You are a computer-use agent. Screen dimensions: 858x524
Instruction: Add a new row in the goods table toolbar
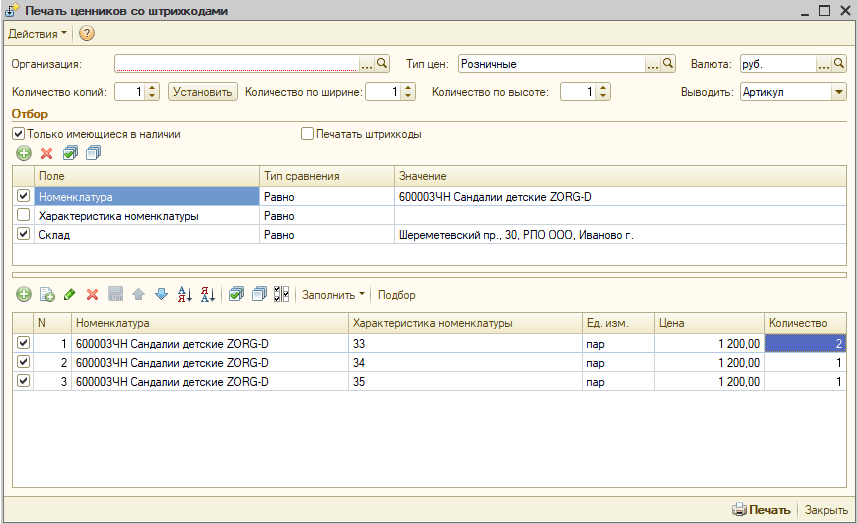[23, 295]
